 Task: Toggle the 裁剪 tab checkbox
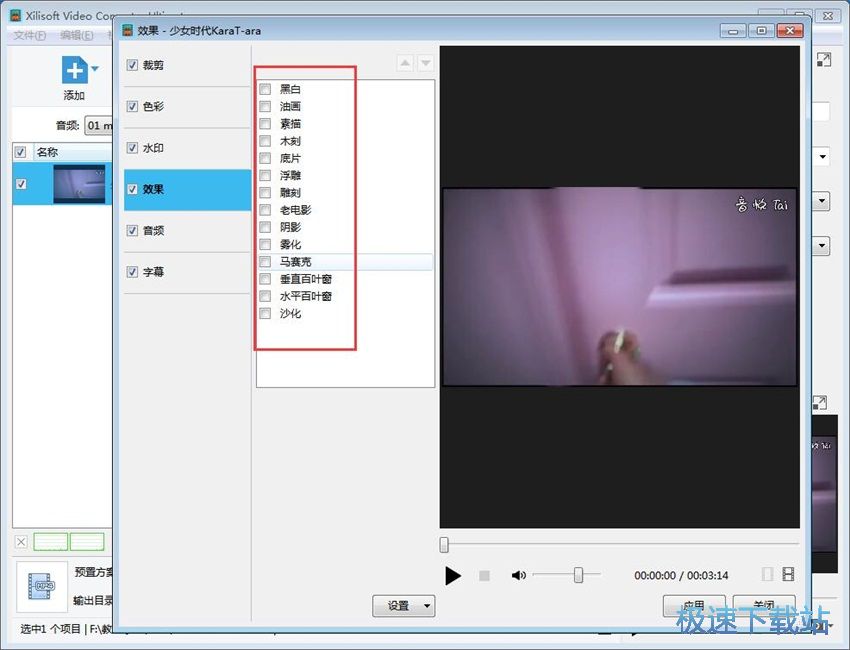tap(132, 65)
